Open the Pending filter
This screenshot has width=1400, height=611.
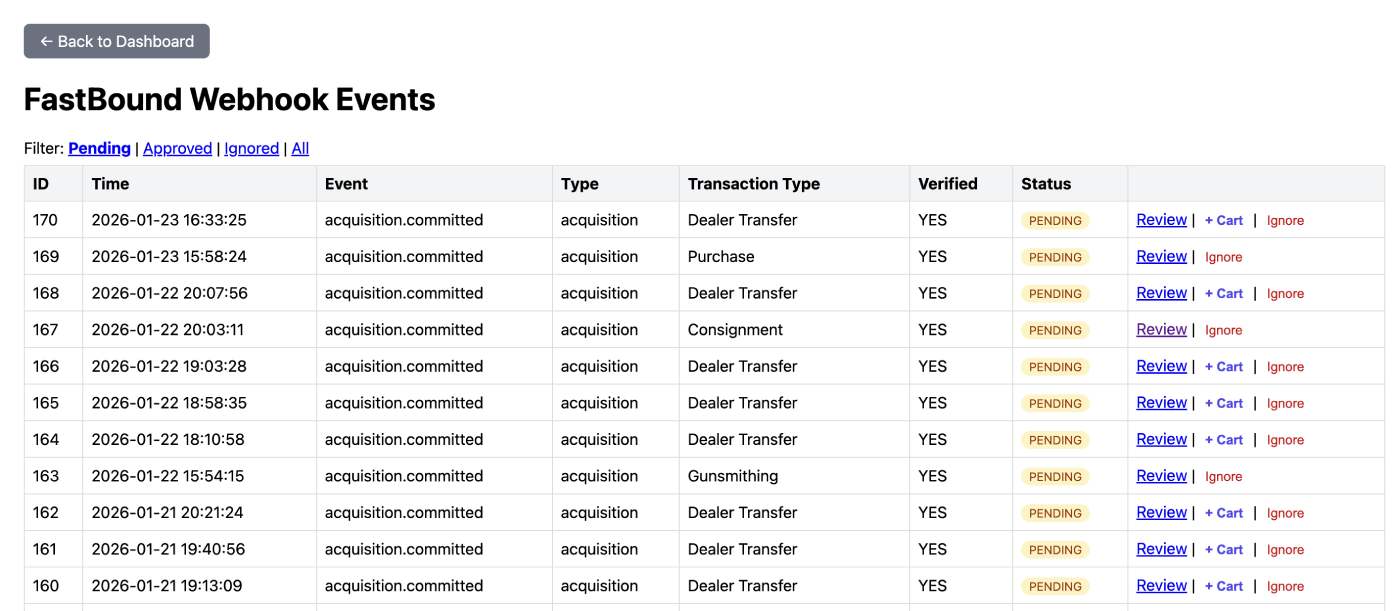tap(99, 148)
